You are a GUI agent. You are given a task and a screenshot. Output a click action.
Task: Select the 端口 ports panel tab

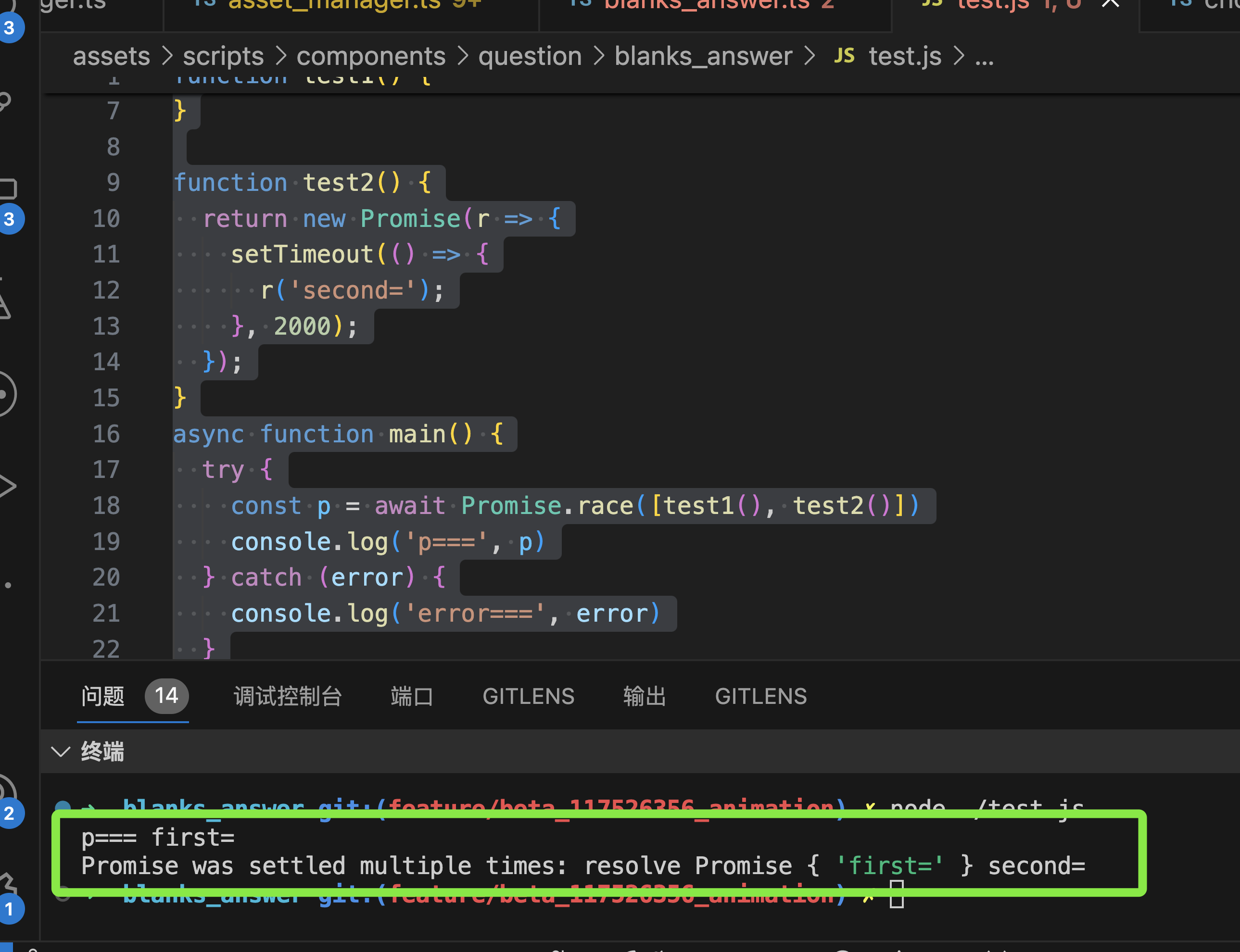pyautogui.click(x=411, y=696)
